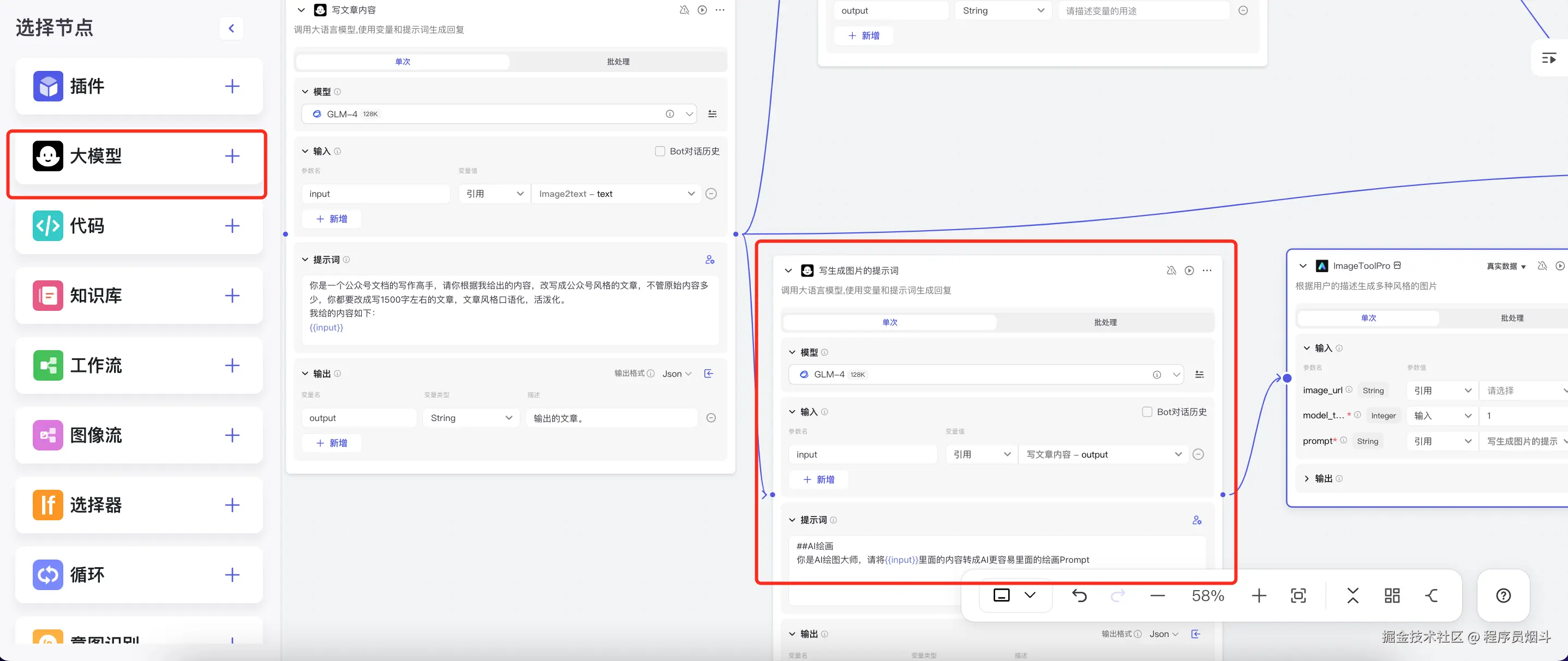Add a 知识库 knowledge base node
Screen dimensions: 1568x661
[232, 296]
